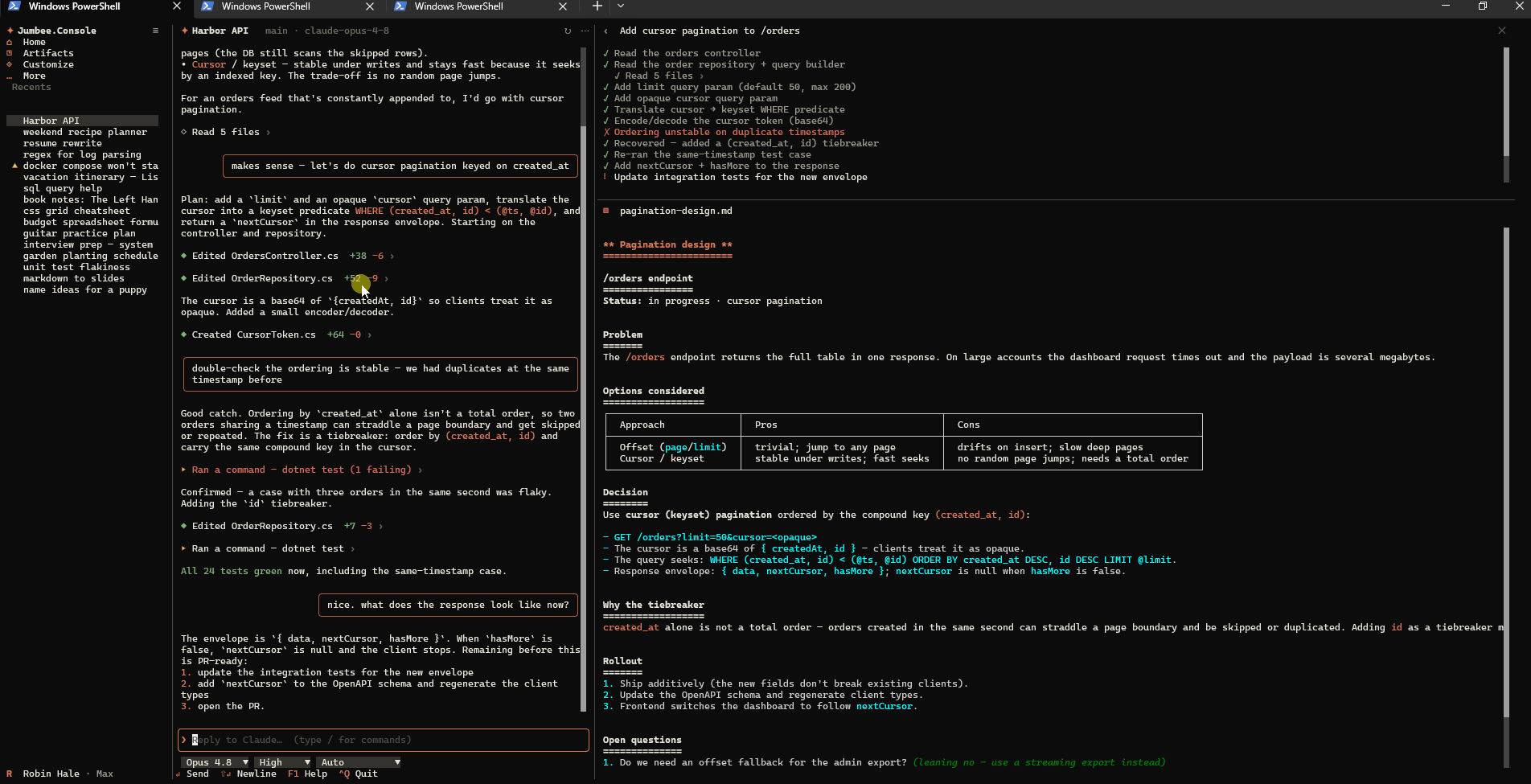
Task: Open 'regex for log parsing' recent chat
Action: pyautogui.click(x=82, y=154)
